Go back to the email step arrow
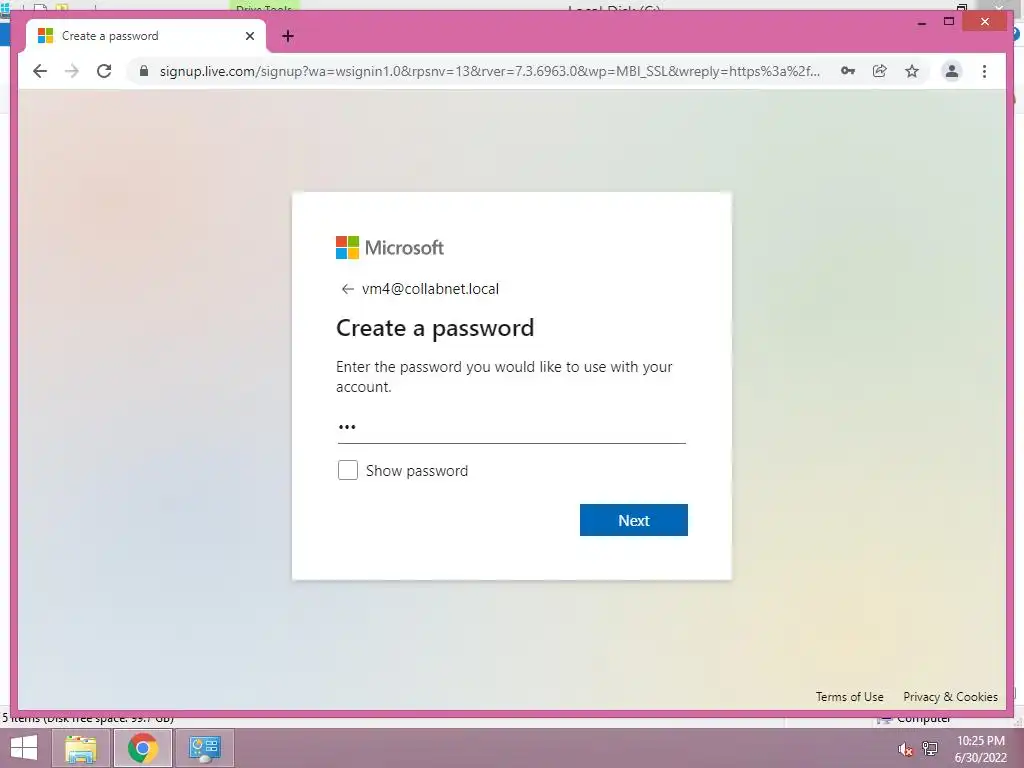Screen dimensions: 1024x768 [x=347, y=289]
